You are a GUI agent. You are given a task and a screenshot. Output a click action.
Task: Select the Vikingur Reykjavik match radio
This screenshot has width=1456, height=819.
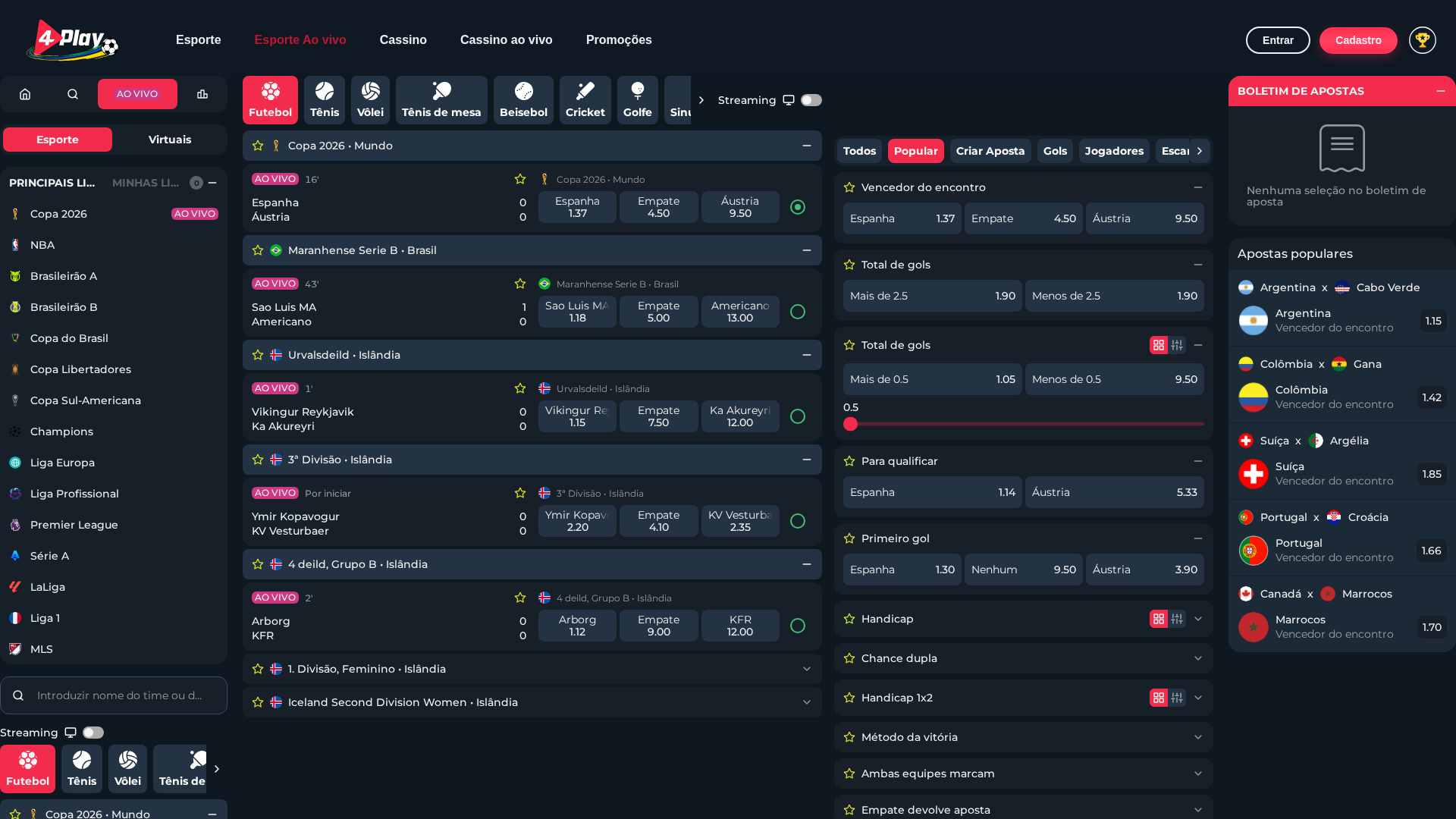[798, 416]
